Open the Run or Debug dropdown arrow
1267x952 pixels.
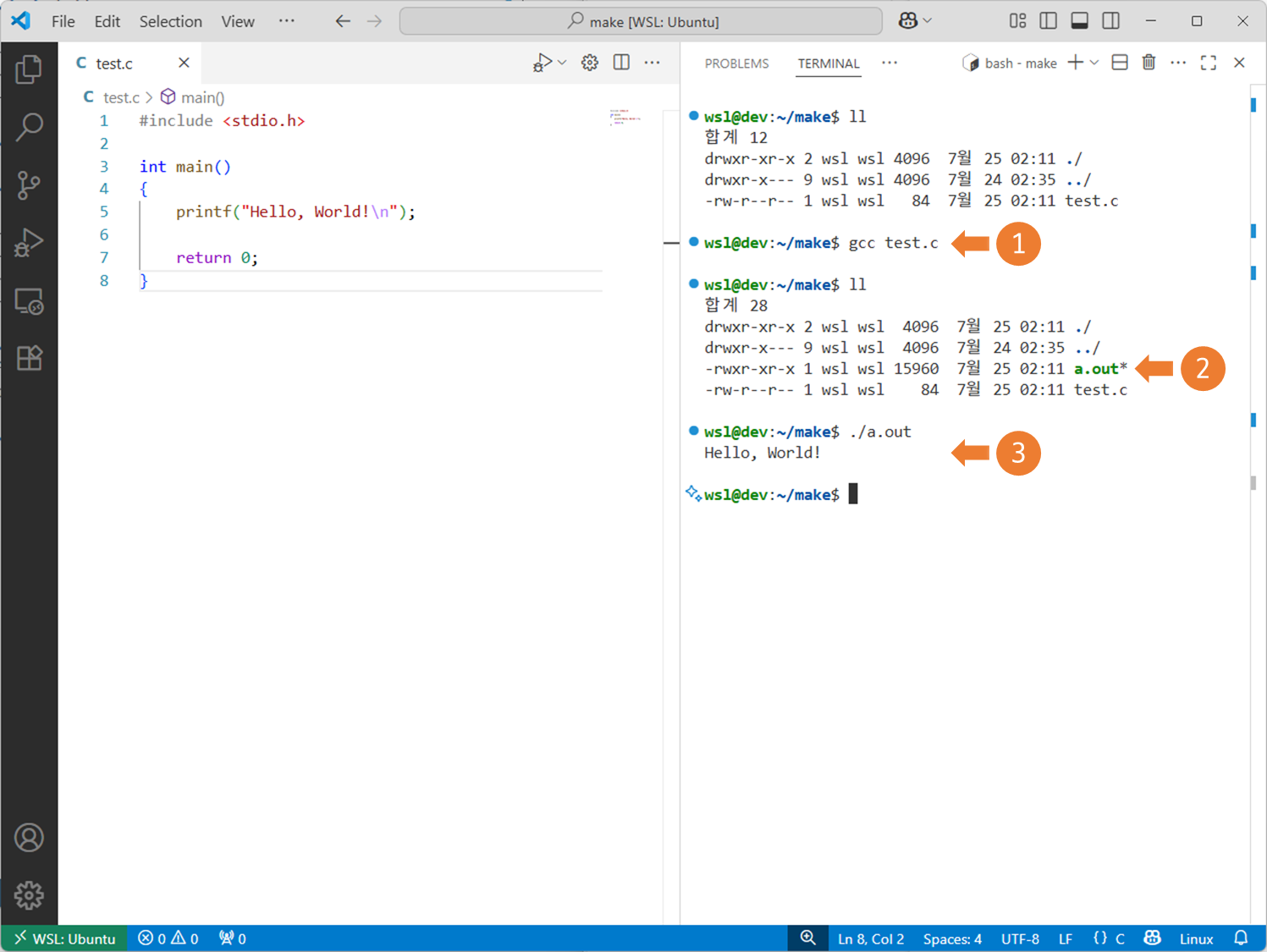click(x=562, y=63)
